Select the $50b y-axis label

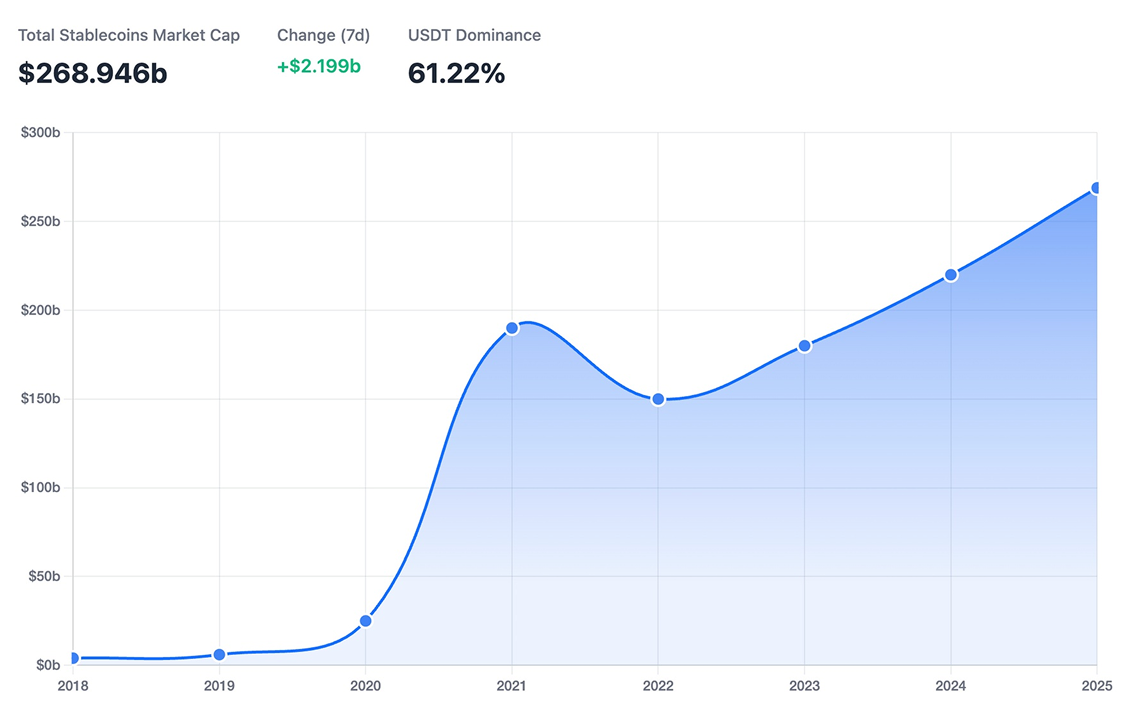43,577
